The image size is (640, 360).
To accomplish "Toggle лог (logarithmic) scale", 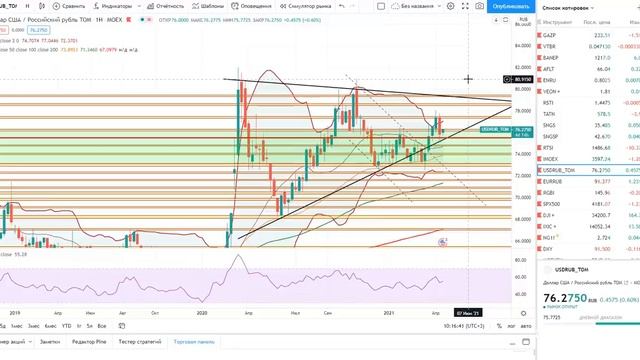I will [511, 326].
